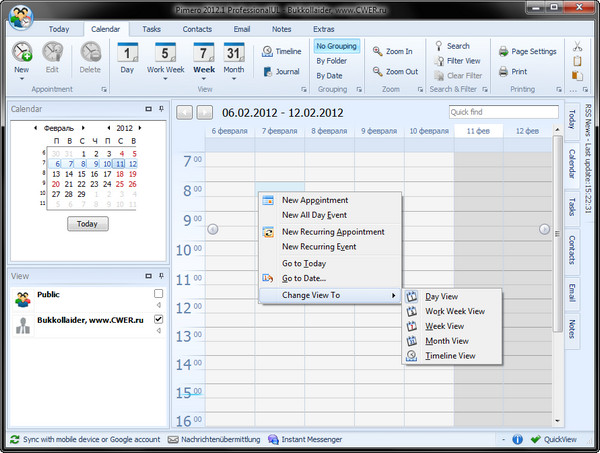Viewport: 600px width, 453px height.
Task: Click the blue info icon in status bar
Action: pyautogui.click(x=517, y=440)
